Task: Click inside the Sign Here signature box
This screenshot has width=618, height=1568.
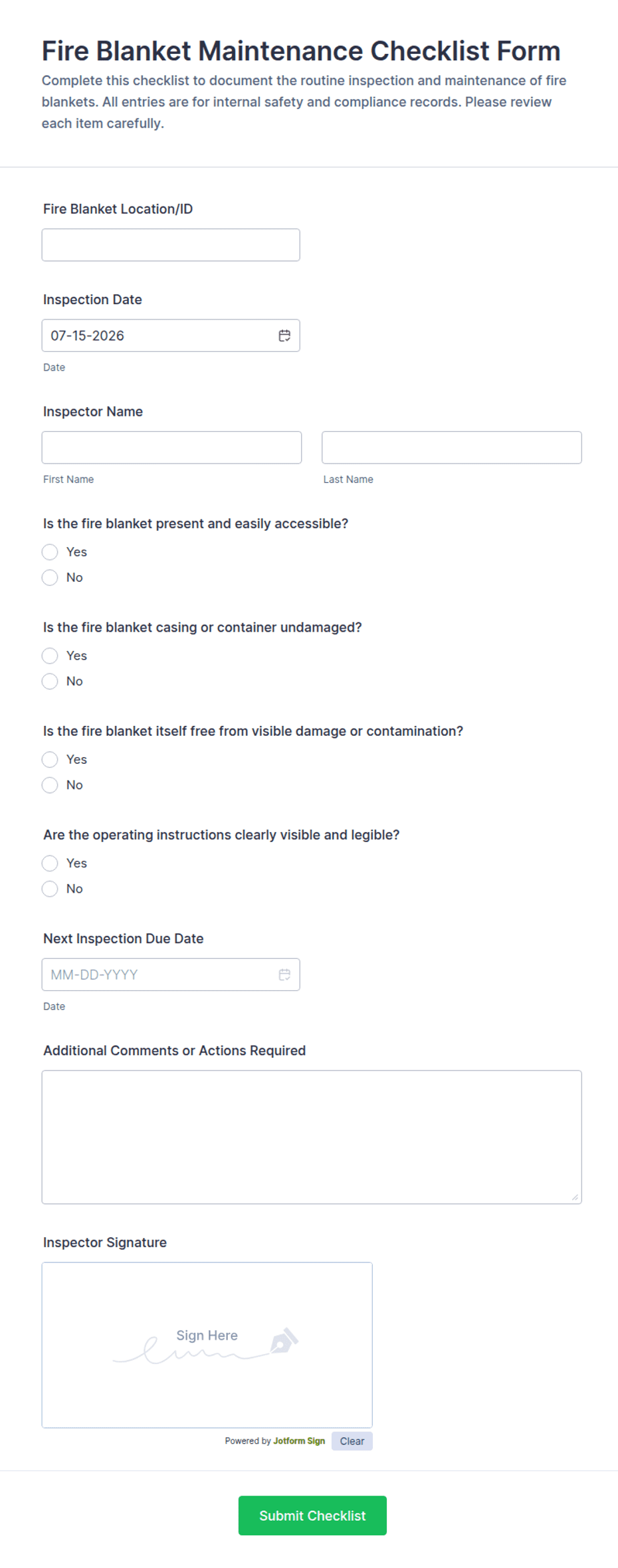Action: click(207, 1345)
